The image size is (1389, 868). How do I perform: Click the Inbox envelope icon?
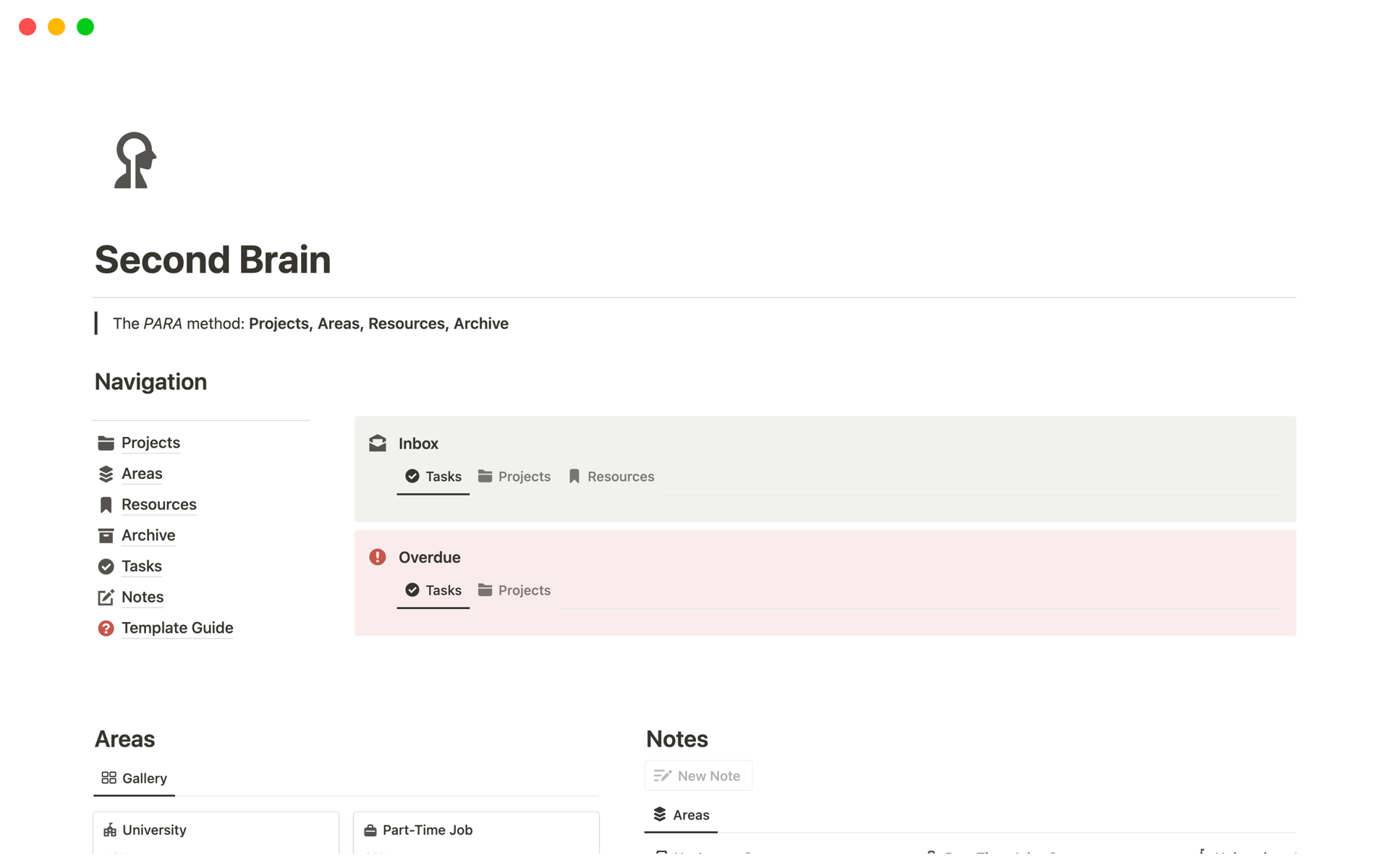click(x=378, y=443)
